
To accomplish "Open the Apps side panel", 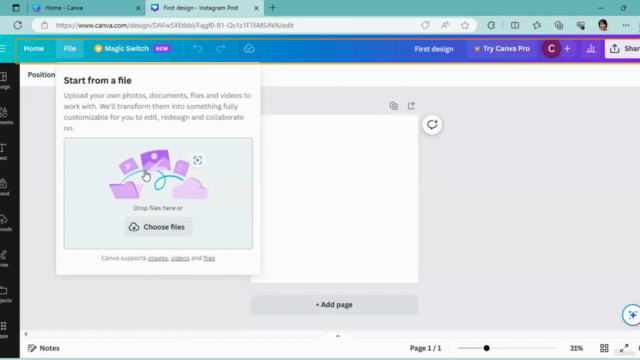I will (4, 330).
